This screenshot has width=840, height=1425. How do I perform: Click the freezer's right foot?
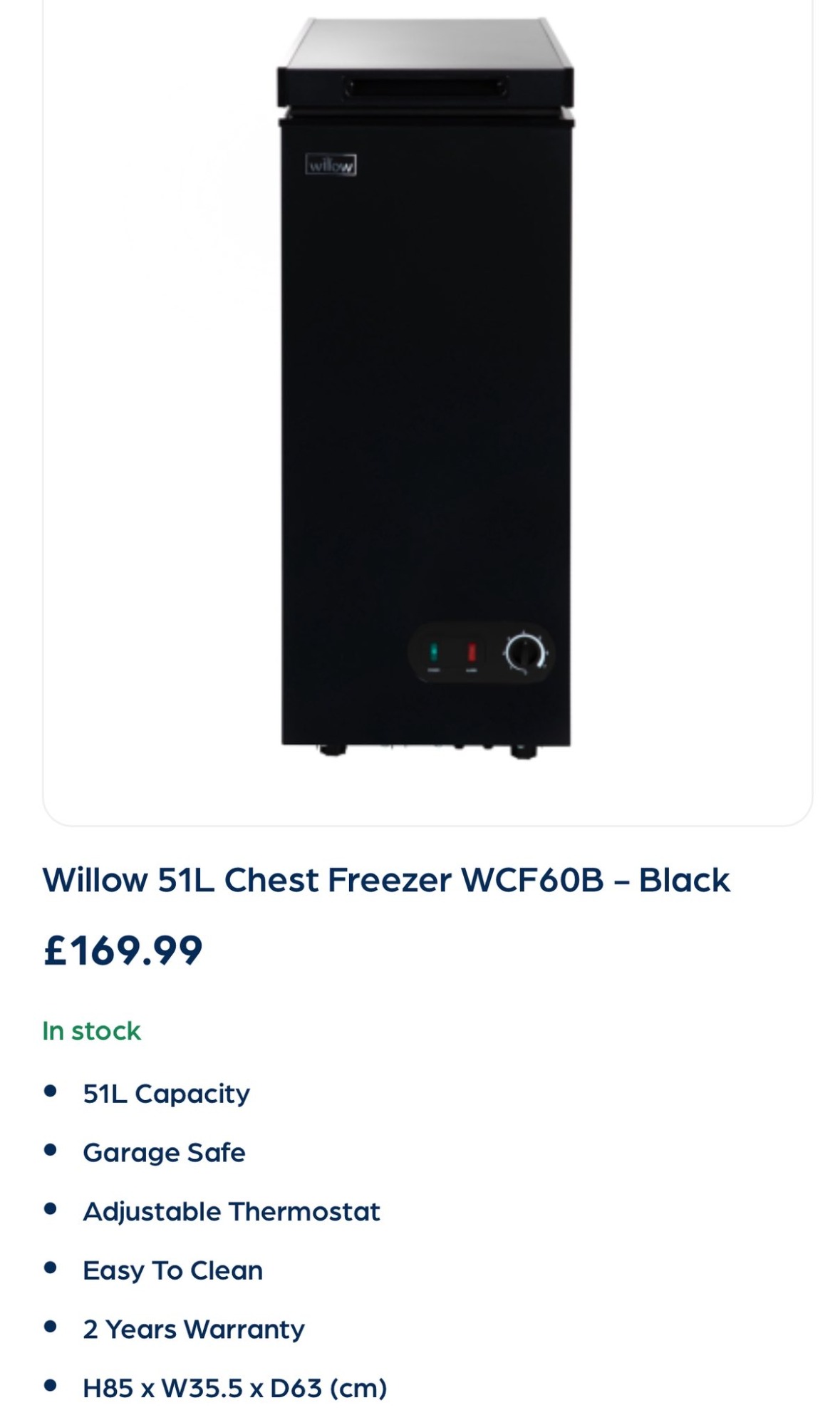click(524, 752)
